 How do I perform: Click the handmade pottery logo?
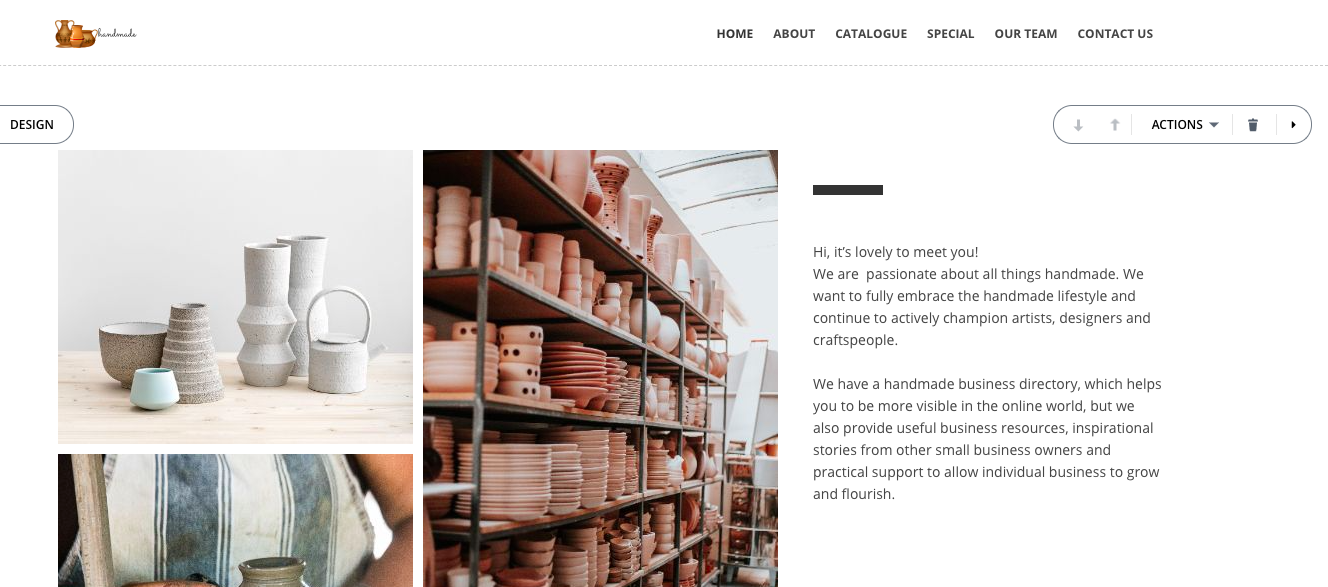click(x=95, y=34)
